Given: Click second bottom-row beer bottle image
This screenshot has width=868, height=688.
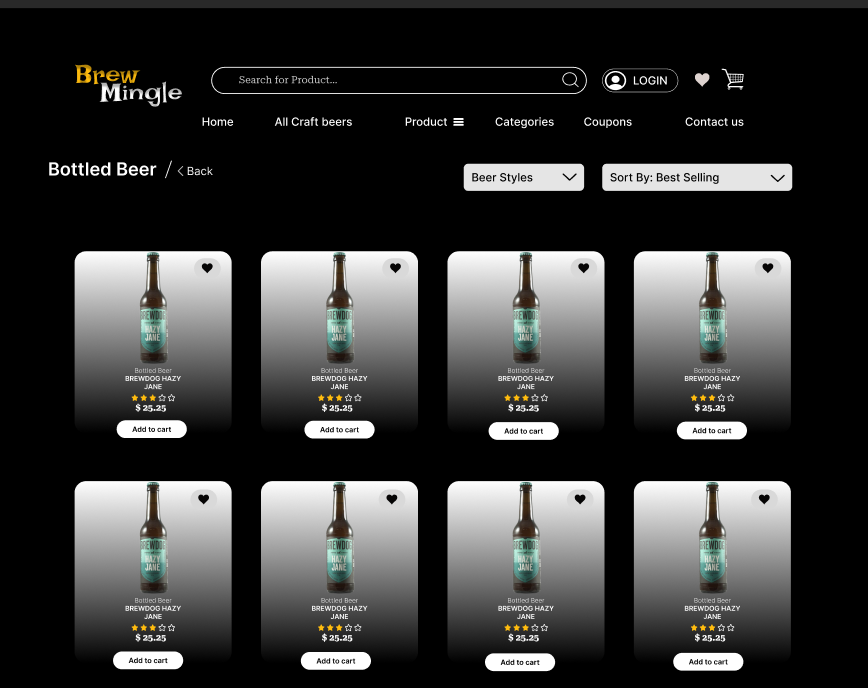Looking at the screenshot, I should (339, 537).
